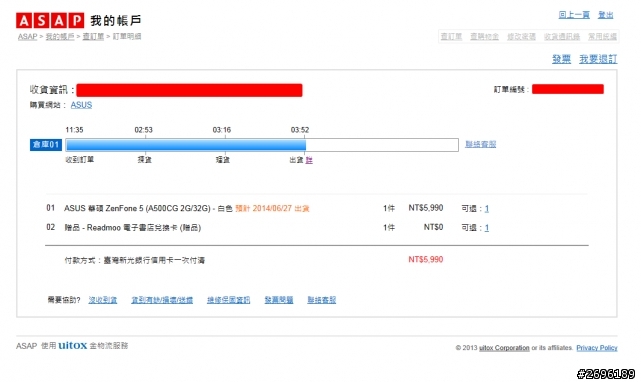Click the uitox logo in footer

[73, 345]
